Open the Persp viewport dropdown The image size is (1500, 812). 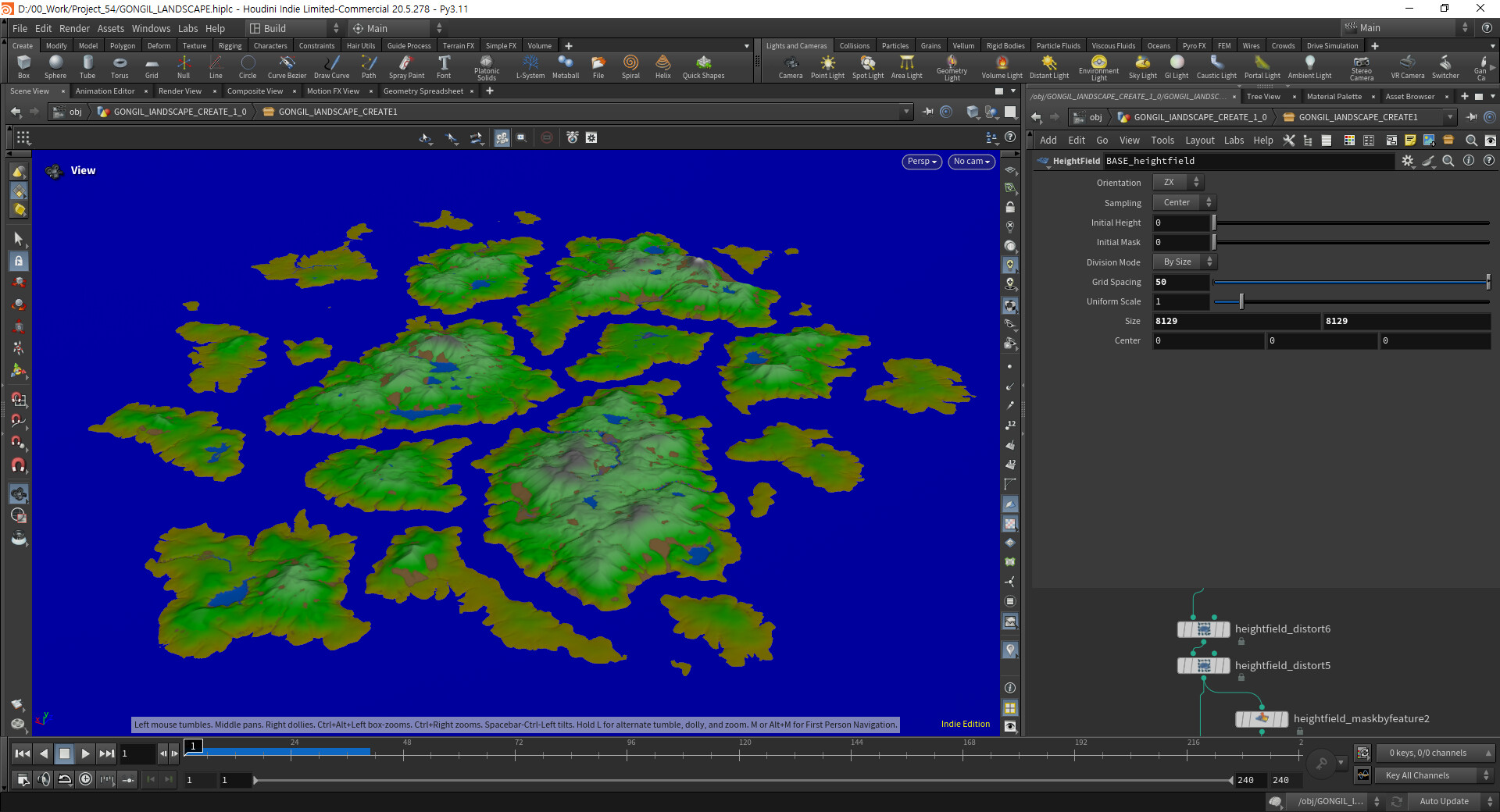(921, 162)
